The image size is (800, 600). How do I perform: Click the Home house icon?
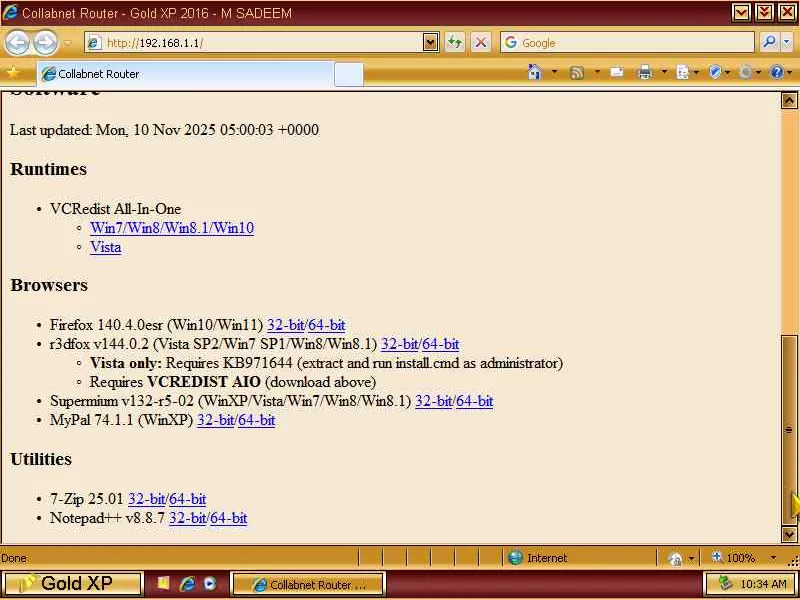click(534, 72)
